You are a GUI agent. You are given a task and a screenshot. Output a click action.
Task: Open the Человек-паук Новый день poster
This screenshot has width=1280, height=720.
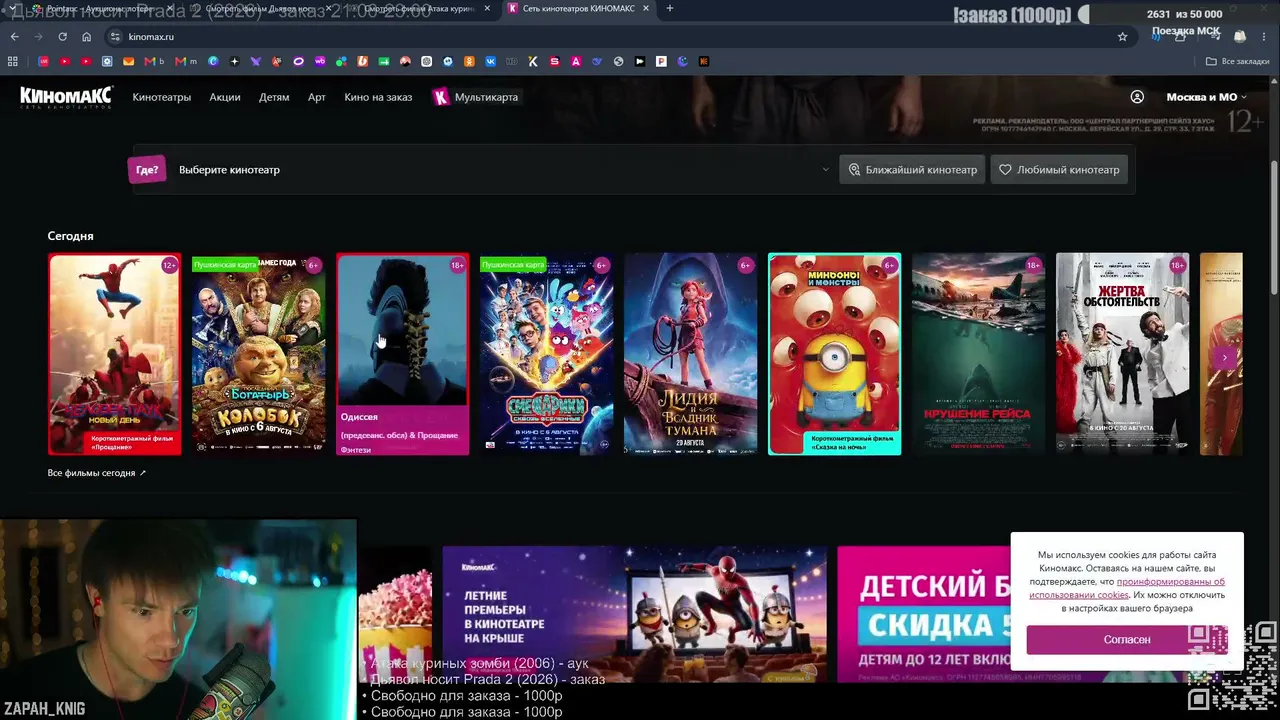click(115, 354)
